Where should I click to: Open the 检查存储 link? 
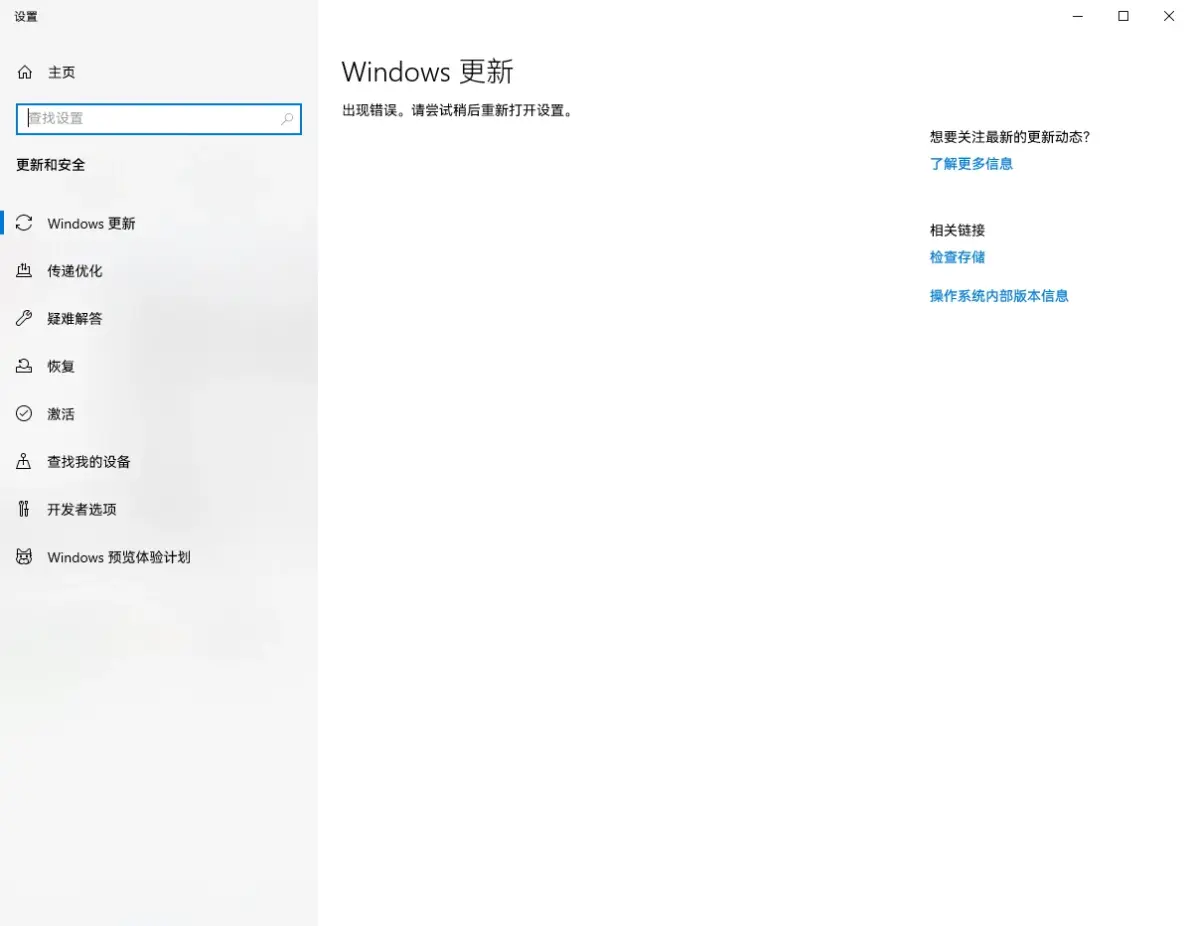point(957,257)
